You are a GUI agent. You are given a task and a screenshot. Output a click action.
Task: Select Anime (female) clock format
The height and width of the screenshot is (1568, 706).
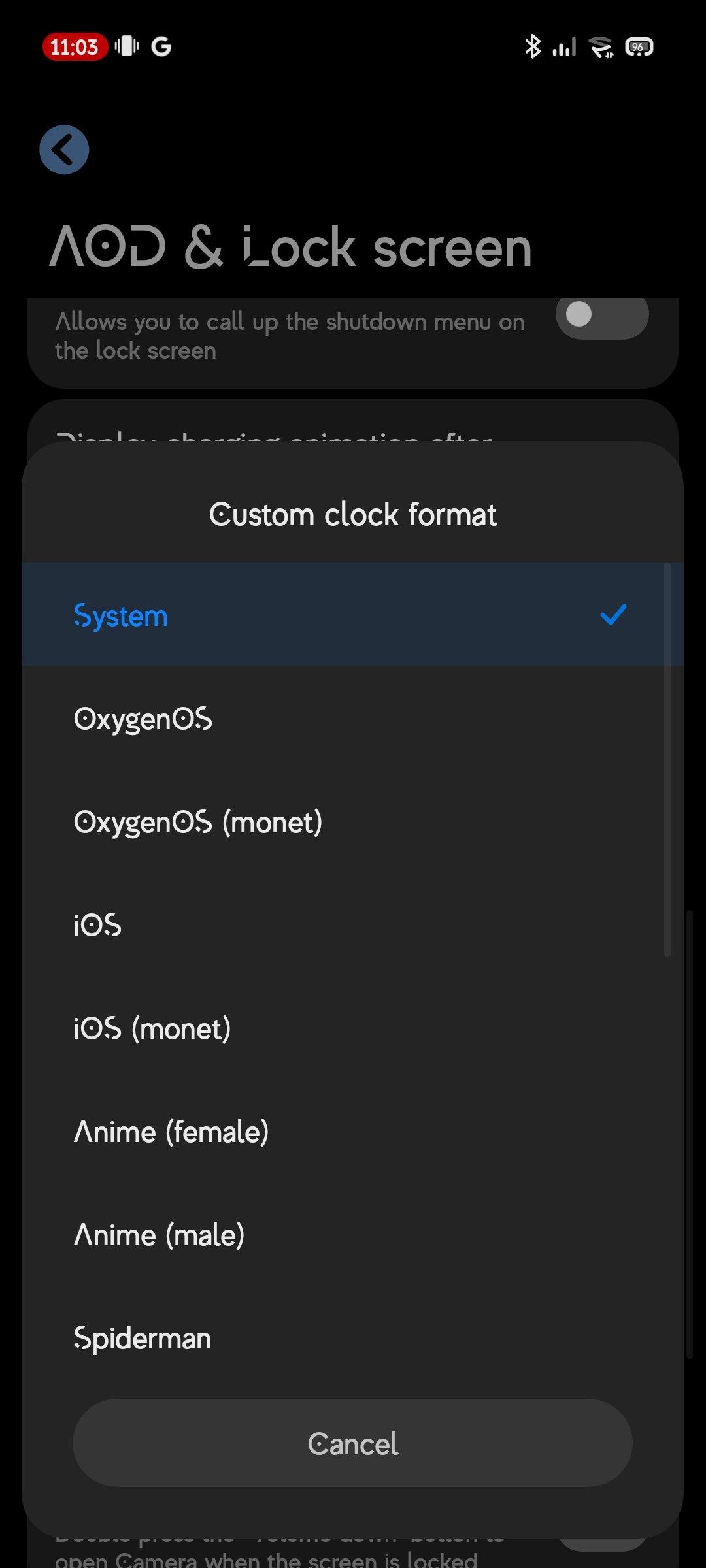click(x=171, y=1132)
